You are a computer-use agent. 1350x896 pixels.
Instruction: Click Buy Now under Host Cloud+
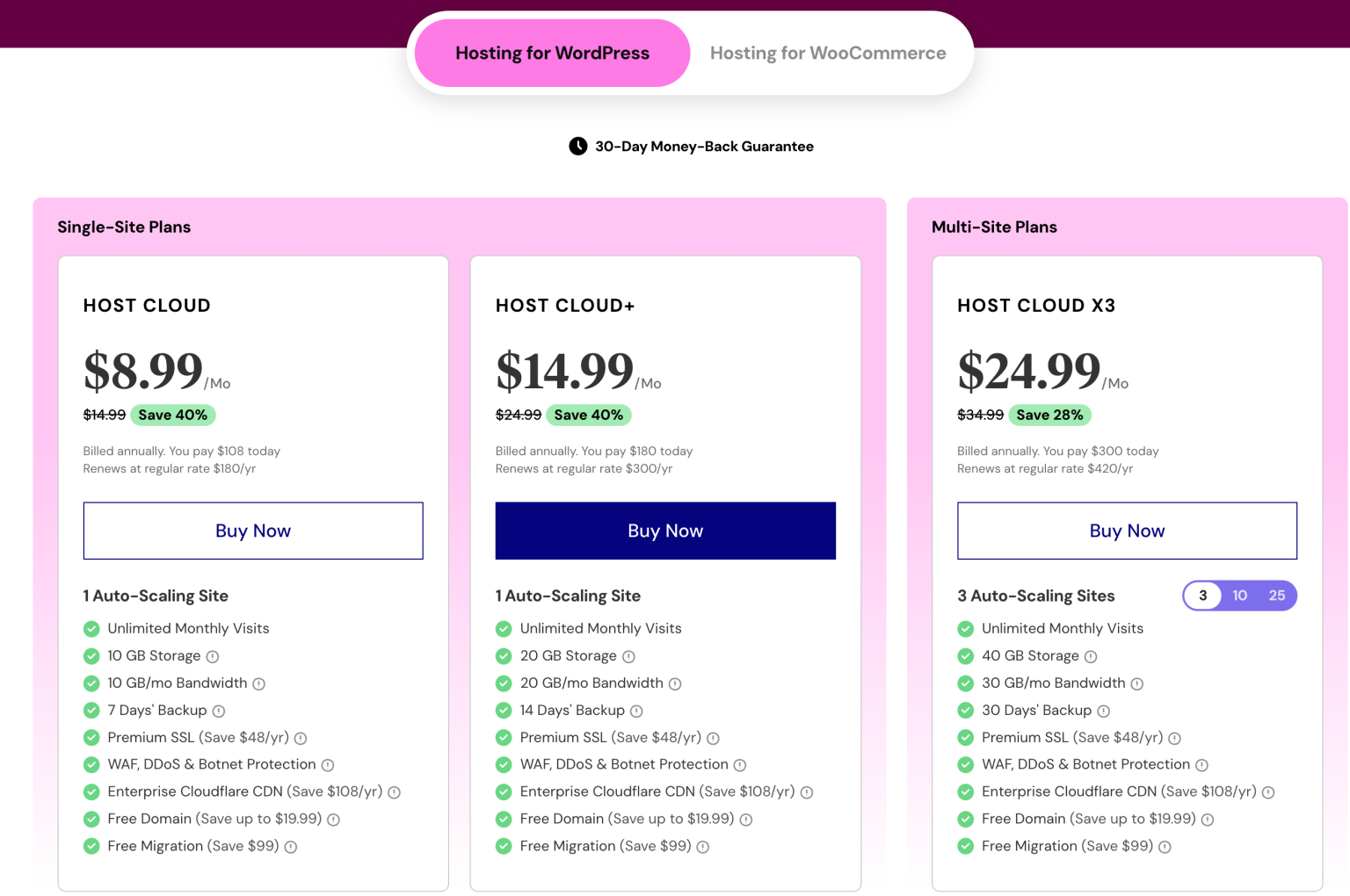(x=665, y=531)
